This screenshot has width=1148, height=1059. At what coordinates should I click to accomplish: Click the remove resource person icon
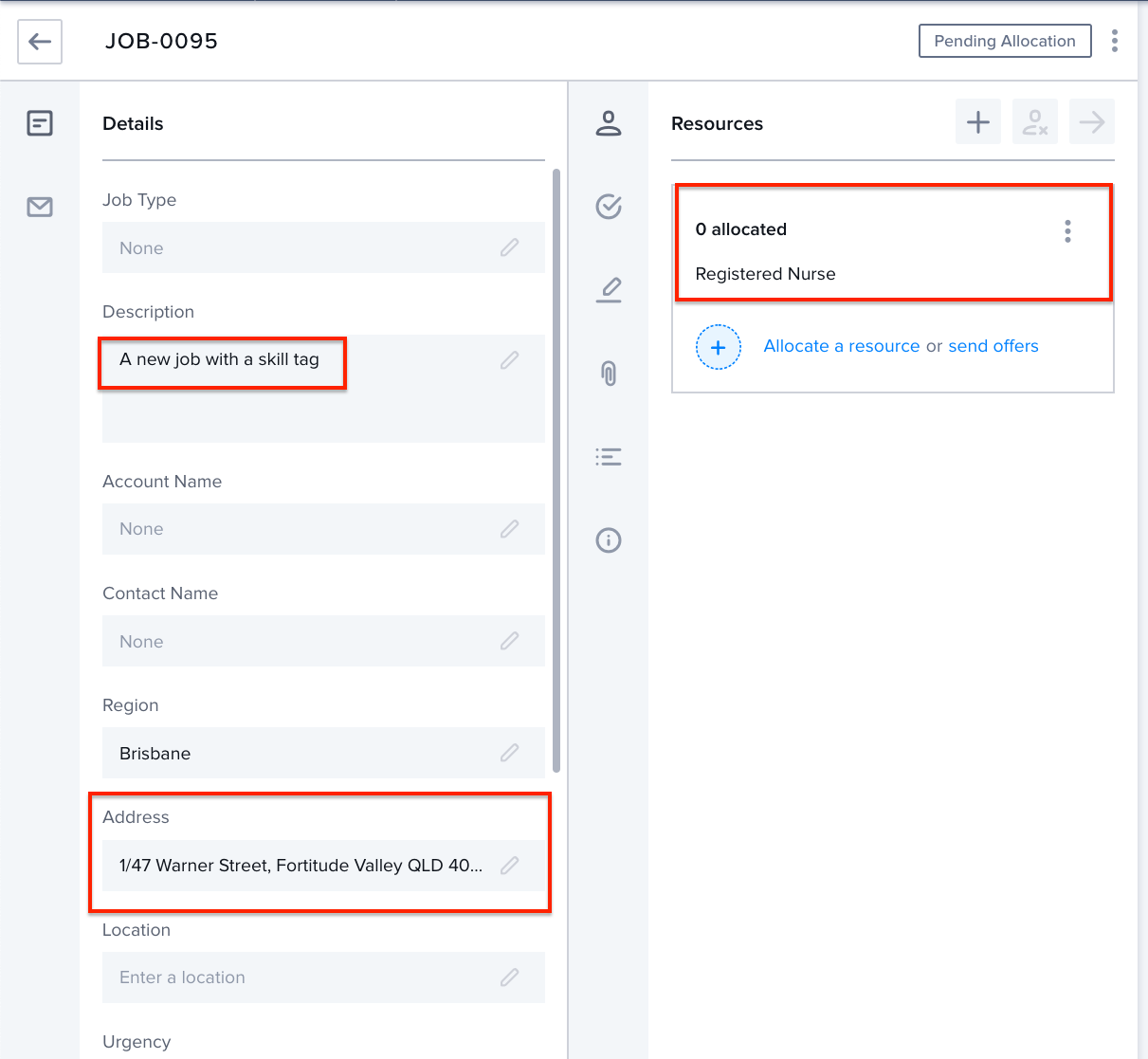click(x=1034, y=121)
